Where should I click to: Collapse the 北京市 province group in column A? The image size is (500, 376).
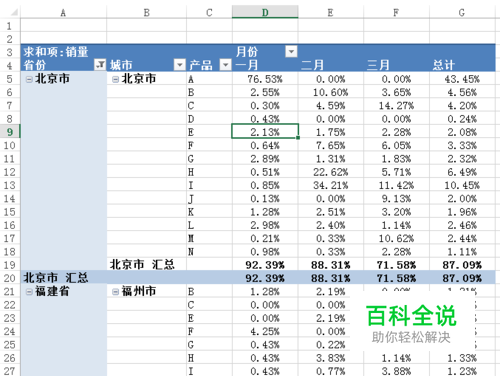tap(29, 79)
